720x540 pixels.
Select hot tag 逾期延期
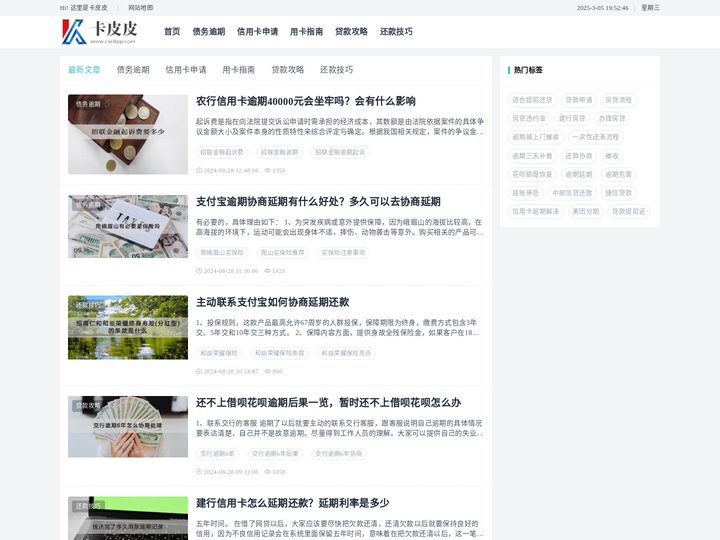point(579,174)
